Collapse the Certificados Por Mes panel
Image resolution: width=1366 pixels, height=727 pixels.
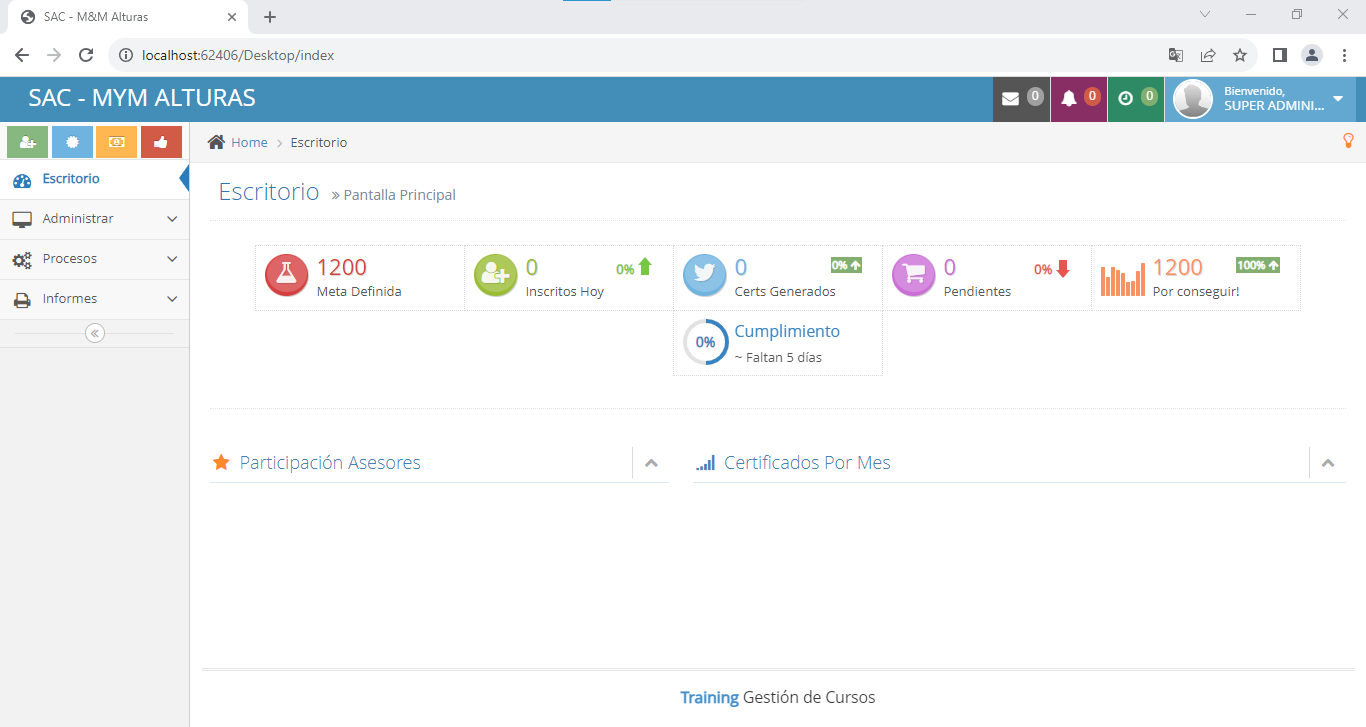point(1328,463)
